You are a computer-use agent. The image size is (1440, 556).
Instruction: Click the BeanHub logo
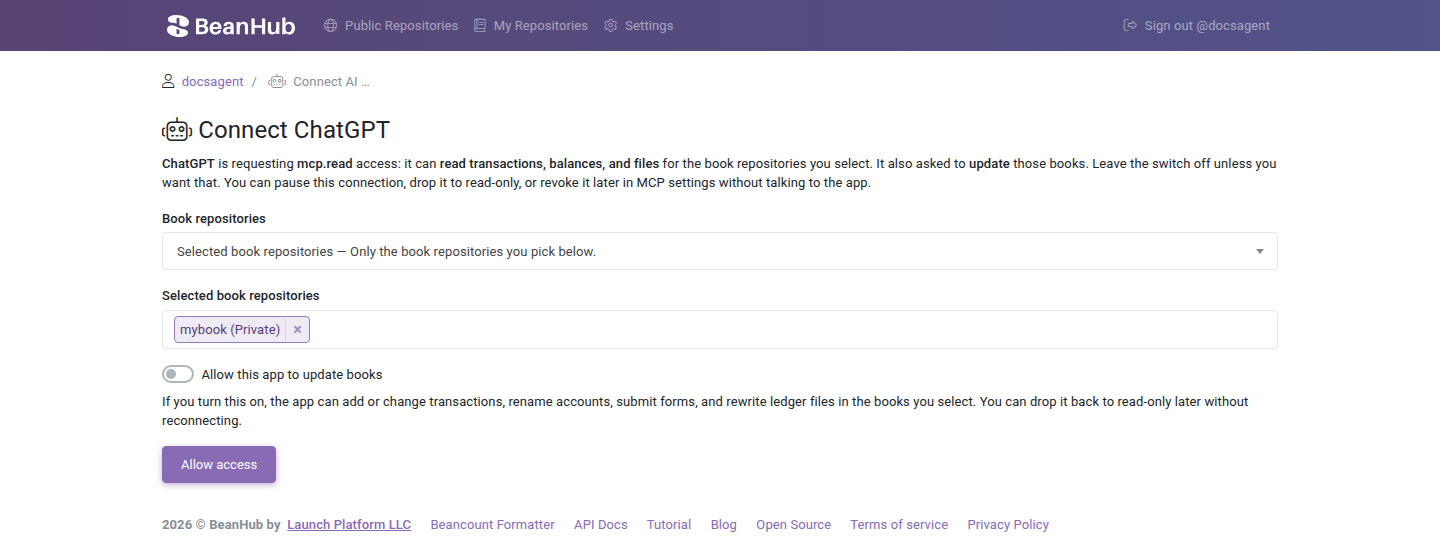click(x=231, y=26)
